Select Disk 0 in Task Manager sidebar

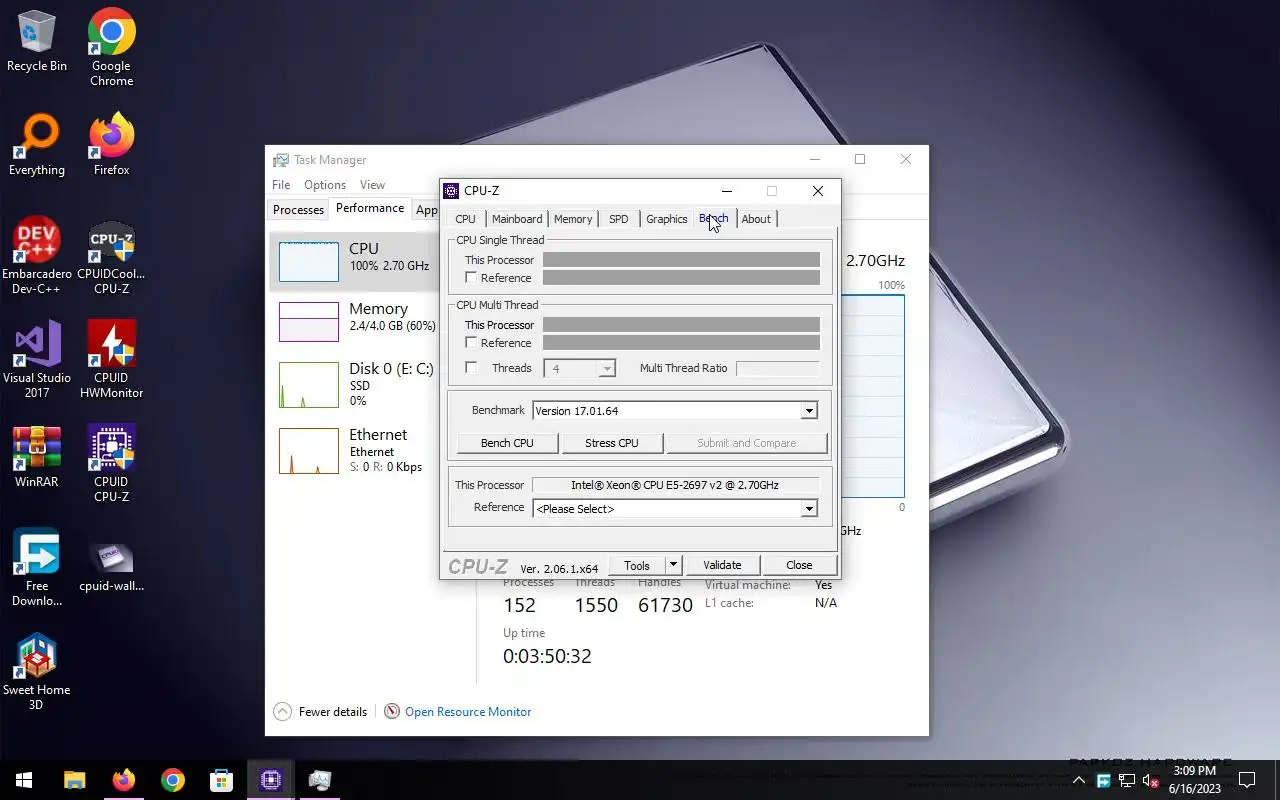[x=355, y=384]
